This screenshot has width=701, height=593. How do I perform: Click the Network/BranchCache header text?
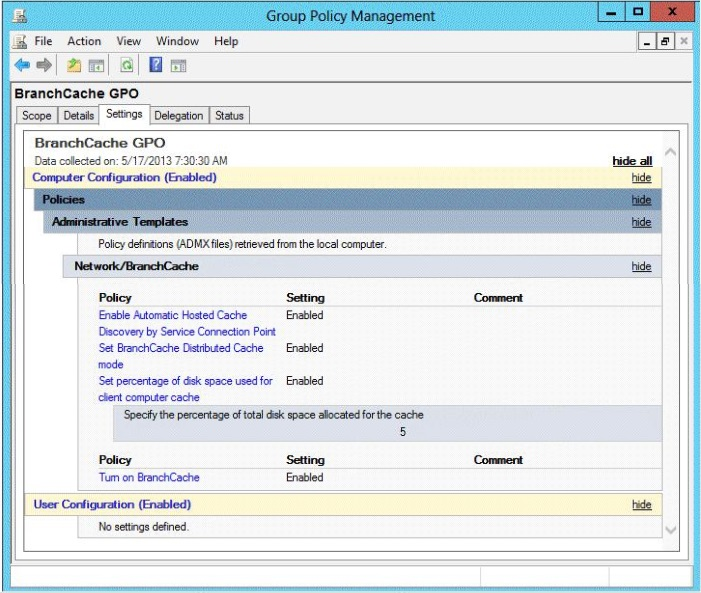click(x=136, y=266)
